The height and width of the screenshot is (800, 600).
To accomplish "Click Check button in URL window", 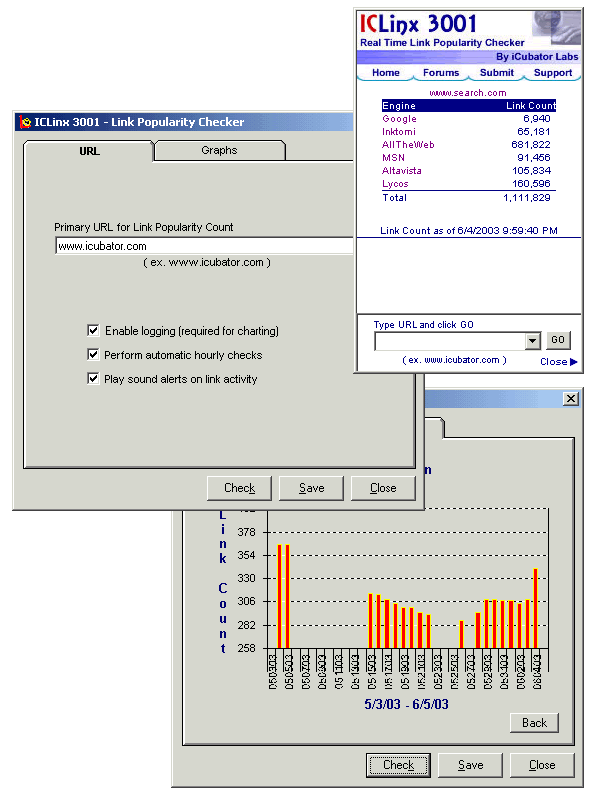I will (239, 488).
